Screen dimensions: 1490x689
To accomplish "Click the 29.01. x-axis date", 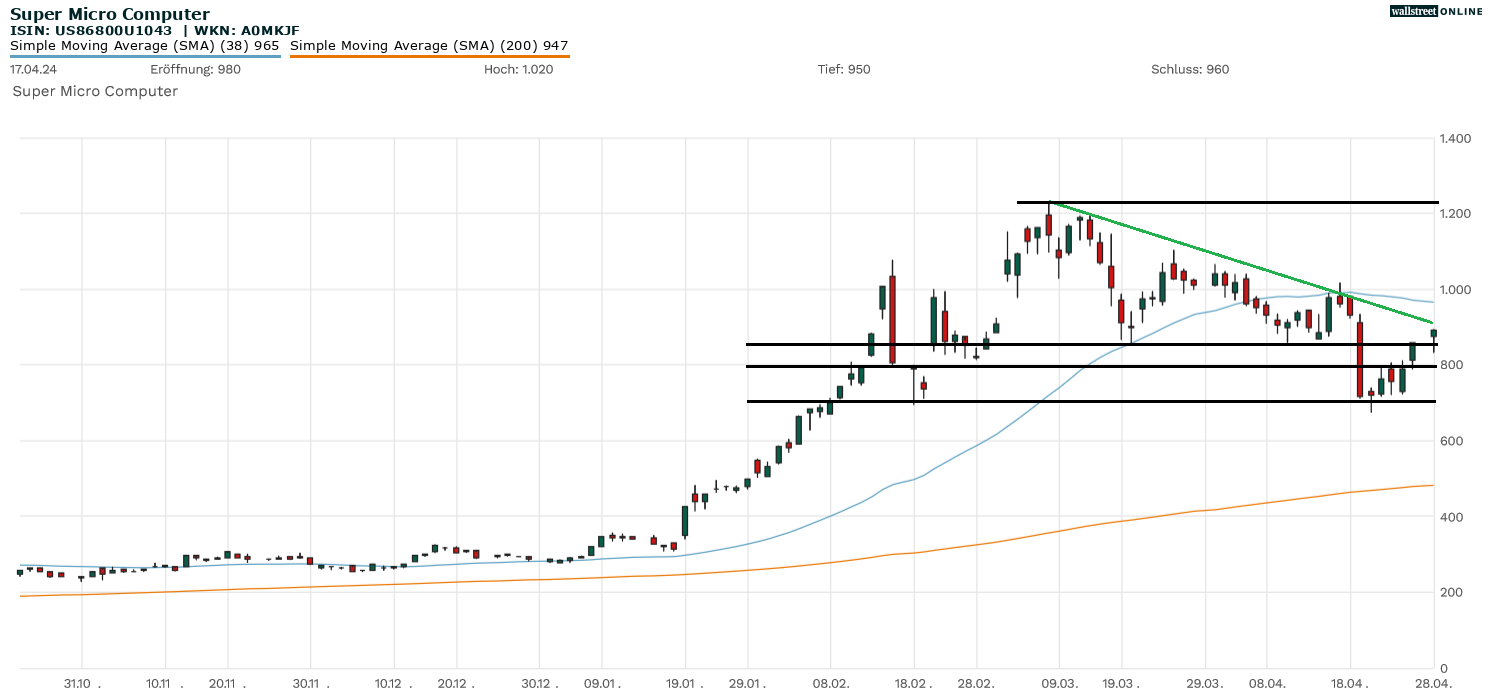I will point(747,683).
